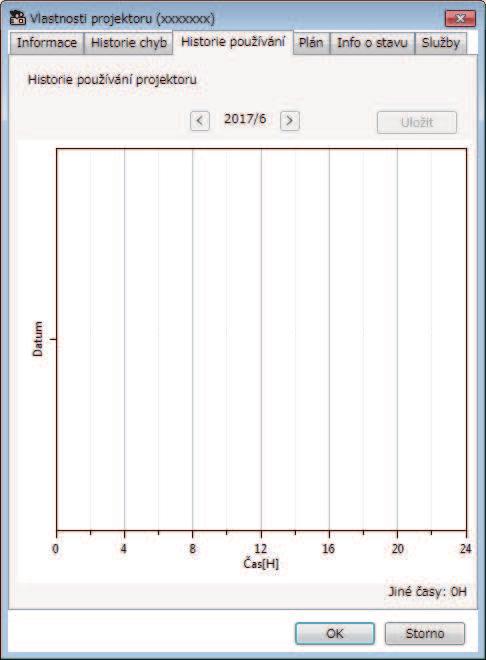Click the Datum axis label

(x=38, y=339)
